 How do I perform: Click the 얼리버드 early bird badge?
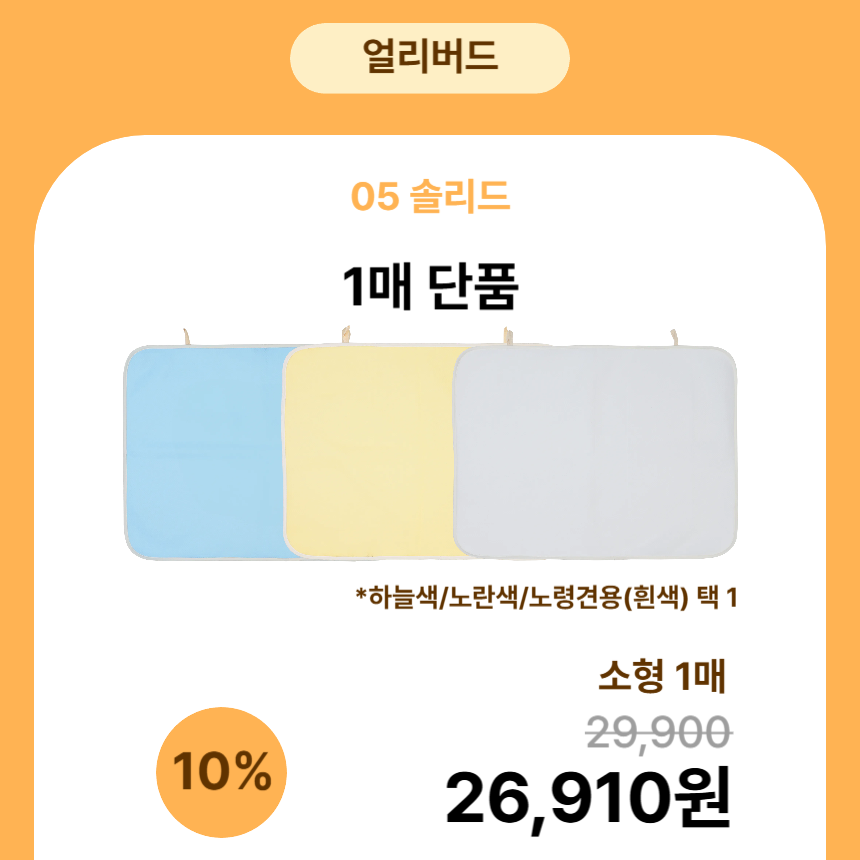pyautogui.click(x=429, y=57)
